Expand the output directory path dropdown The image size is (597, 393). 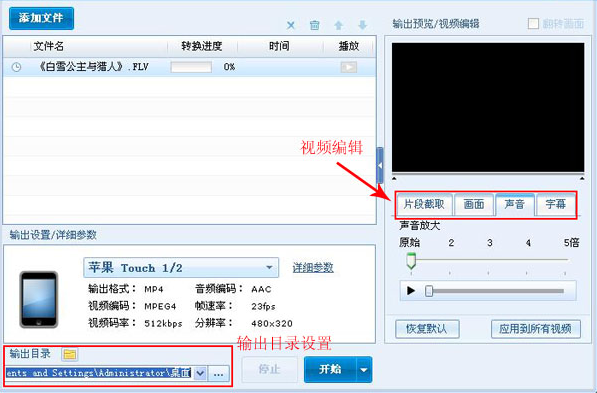tap(200, 374)
